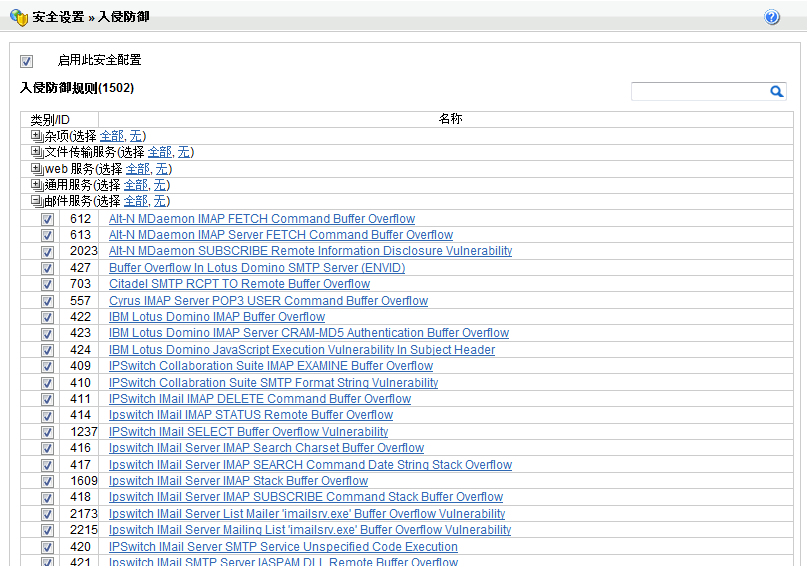Click the security settings shield icon
The height and width of the screenshot is (566, 807).
point(17,17)
